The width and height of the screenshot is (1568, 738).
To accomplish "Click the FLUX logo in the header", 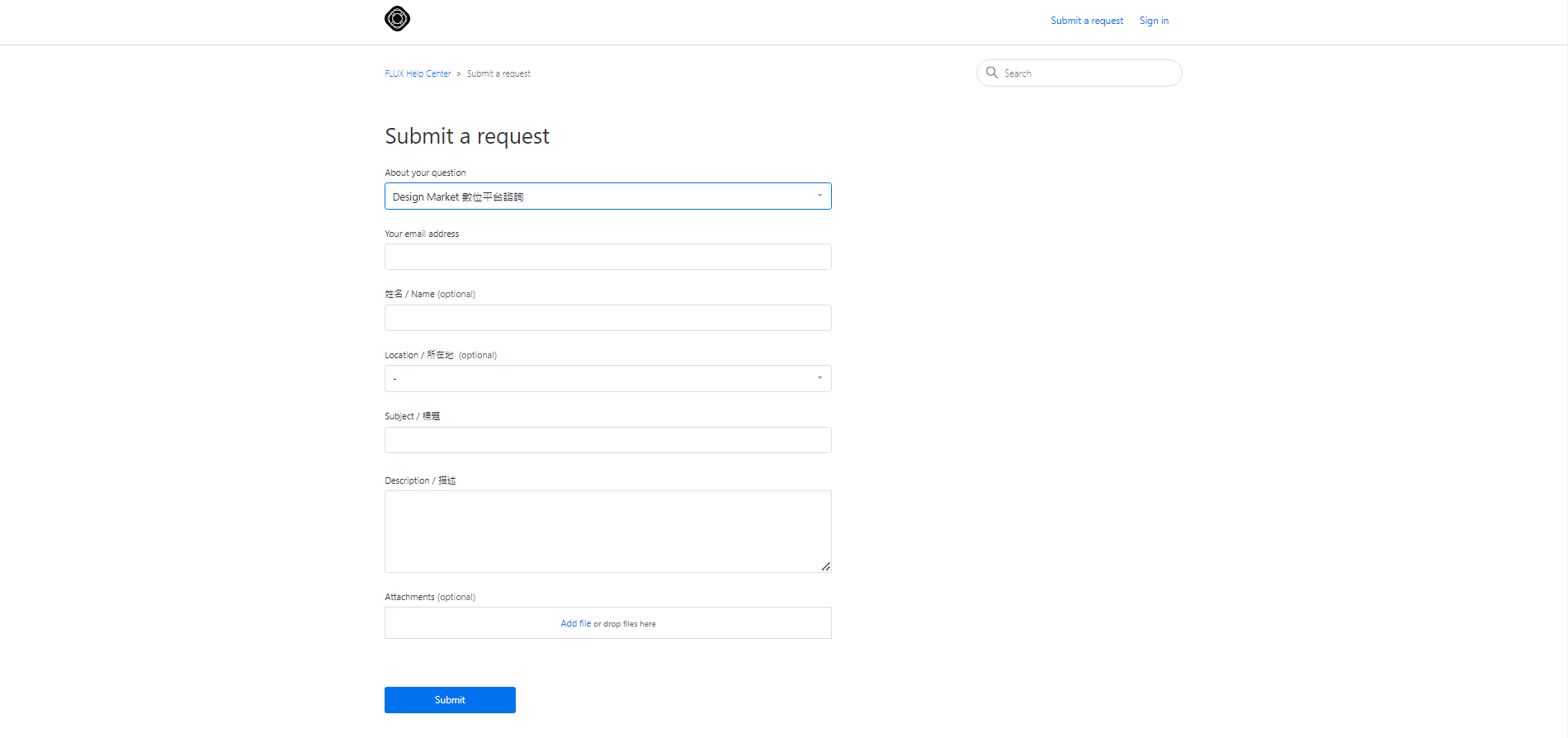I will coord(397,18).
